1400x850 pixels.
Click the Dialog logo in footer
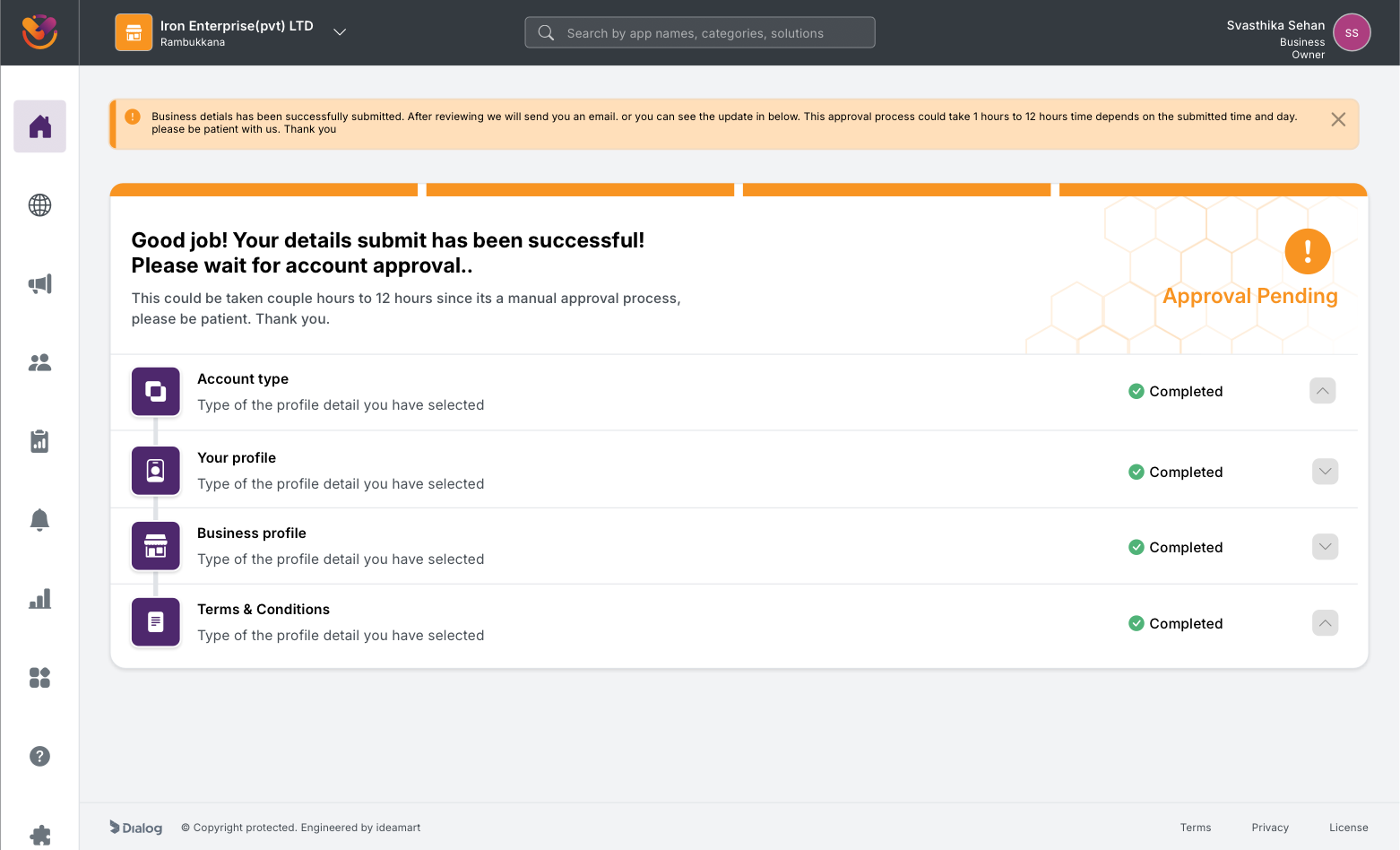pos(136,828)
